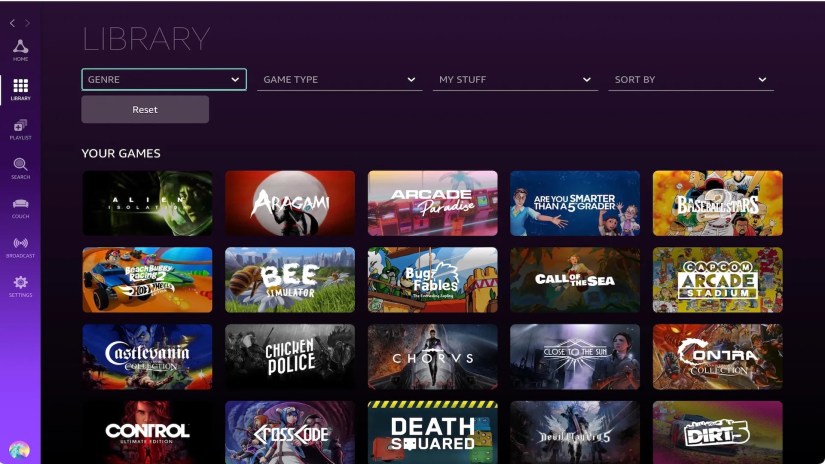Select Castlevania Collection tile
Viewport: 825px width, 464px height.
click(x=147, y=357)
